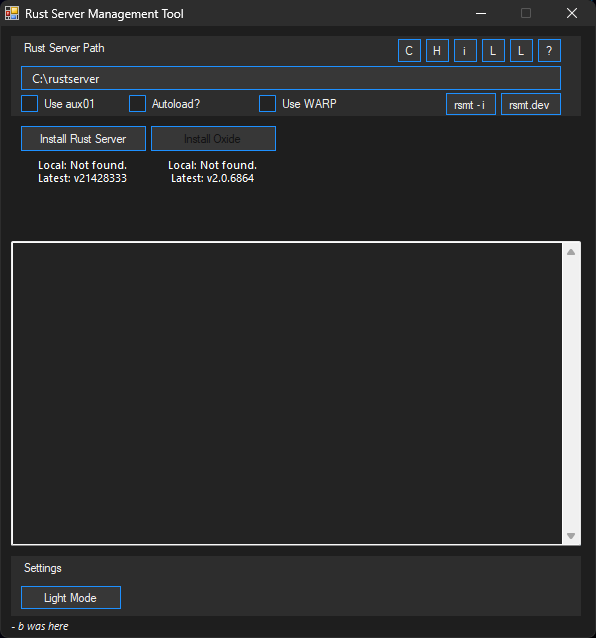Toggle the Autoload? checkbox
The width and height of the screenshot is (596, 638).
(x=138, y=104)
